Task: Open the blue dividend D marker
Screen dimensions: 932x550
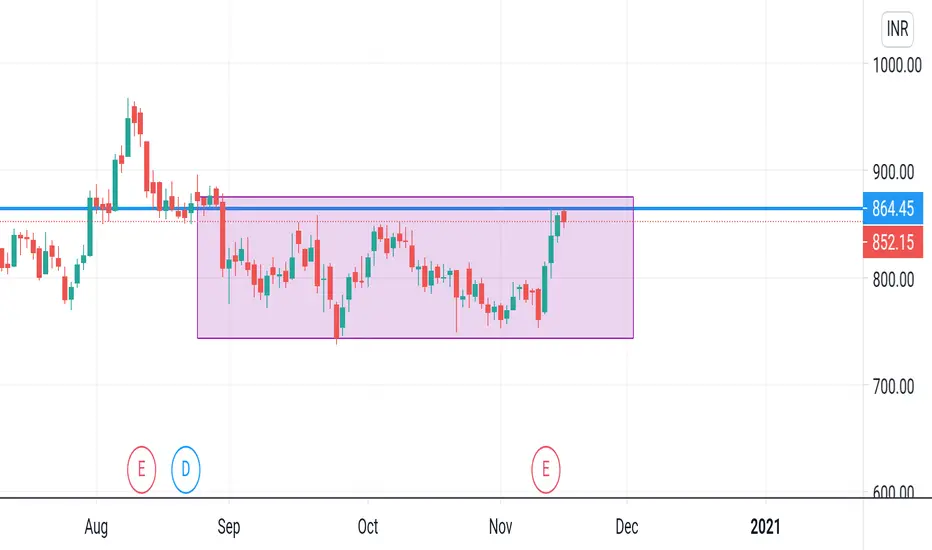Action: pos(185,470)
